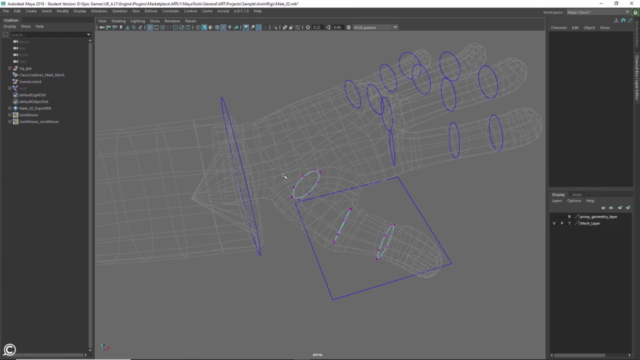The image size is (640, 360).
Task: Click the Outliner search field
Action: coord(48,35)
